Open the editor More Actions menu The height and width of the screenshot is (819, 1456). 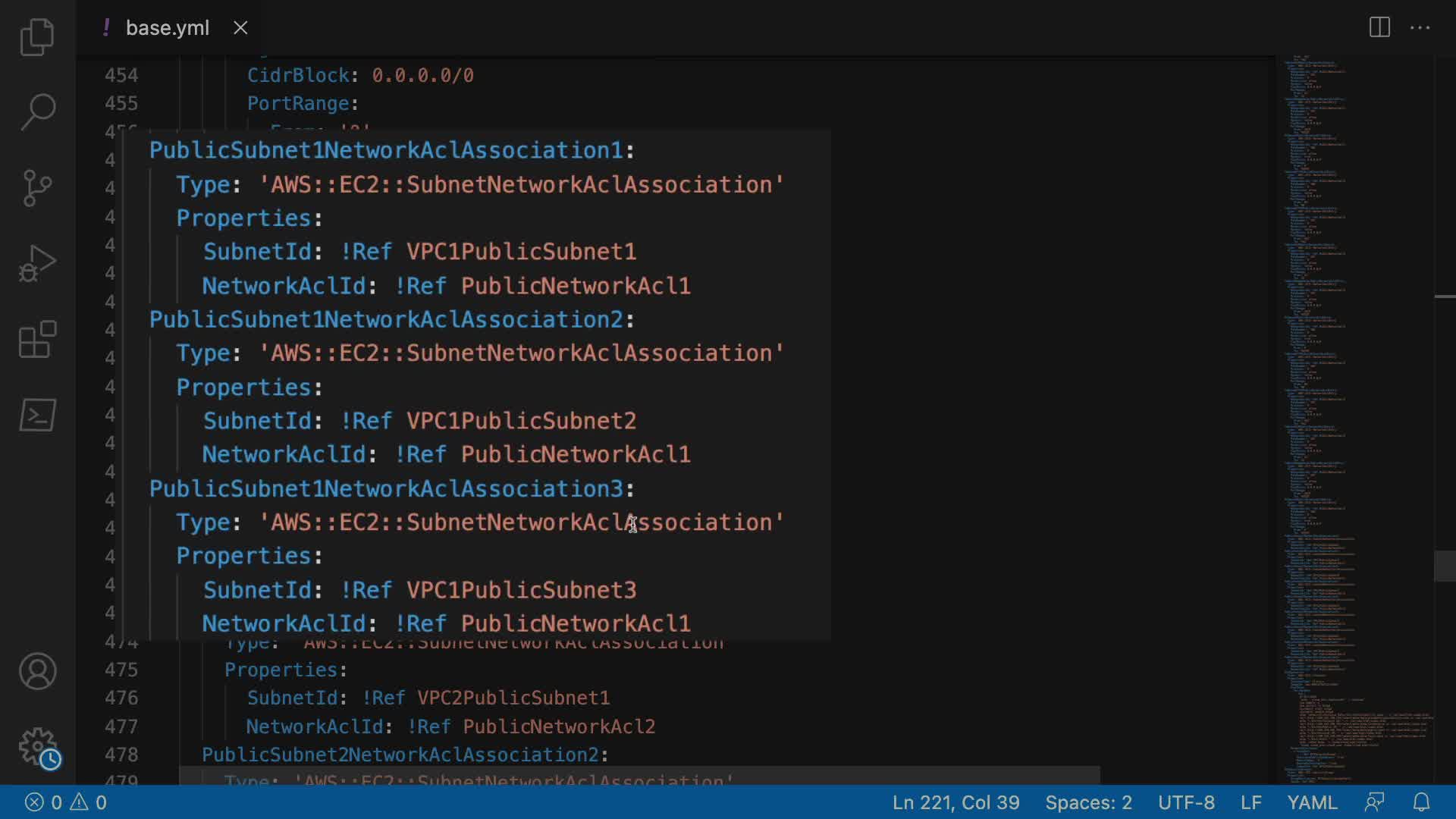click(1420, 28)
